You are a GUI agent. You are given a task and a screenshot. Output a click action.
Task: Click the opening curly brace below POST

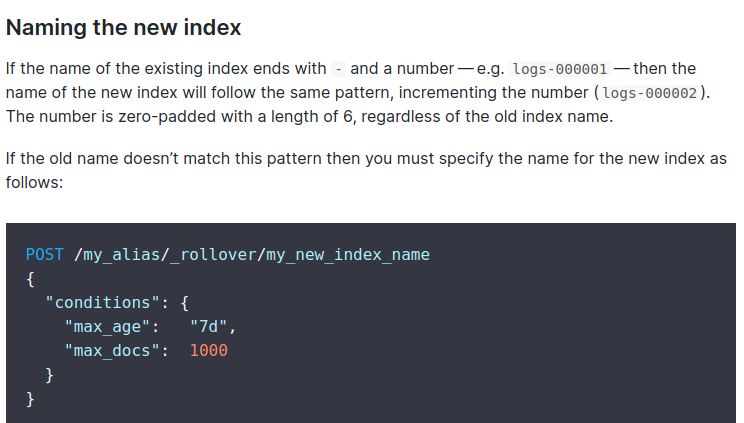tap(30, 279)
